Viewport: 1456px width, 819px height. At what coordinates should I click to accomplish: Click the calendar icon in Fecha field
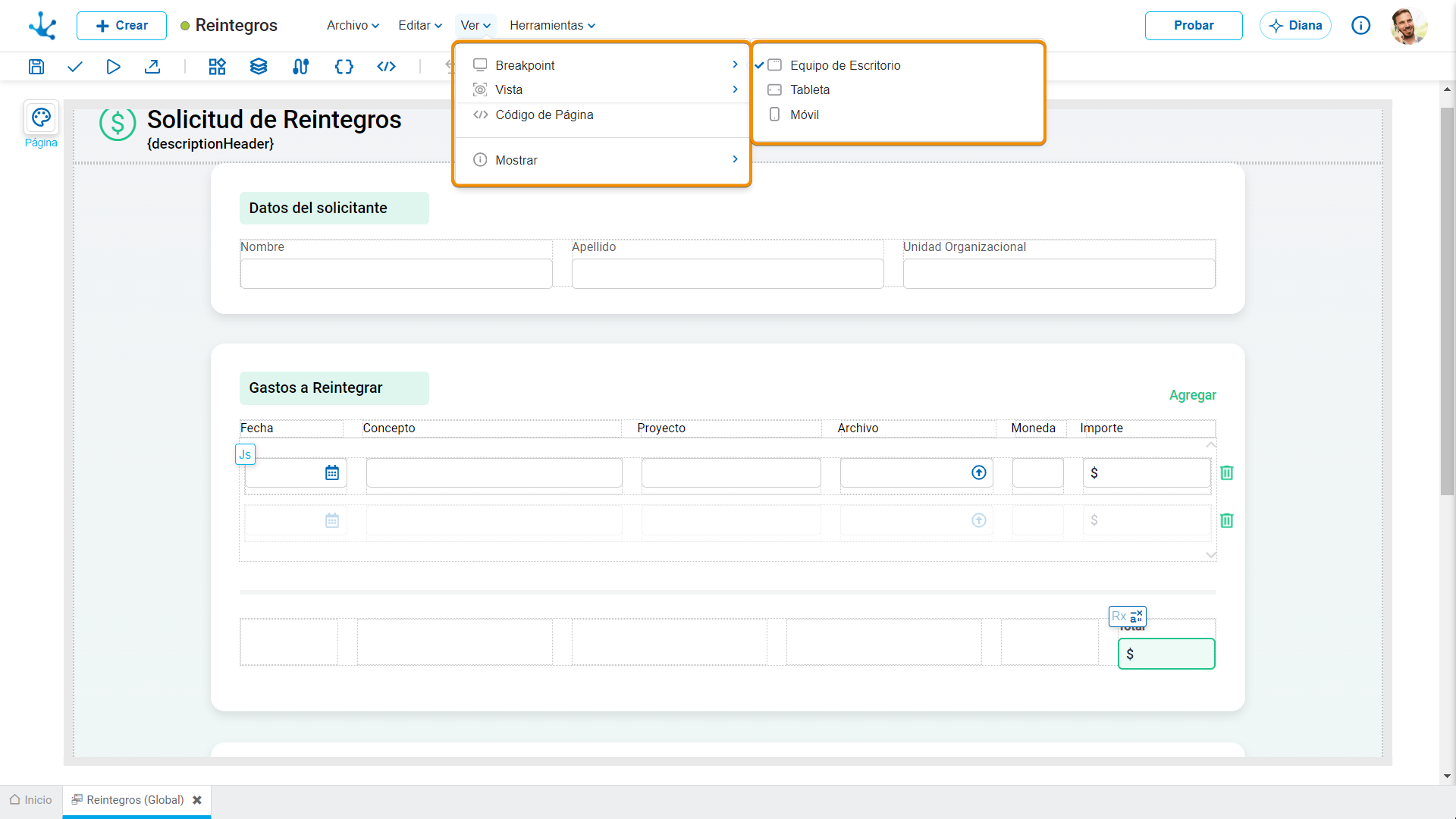pos(332,472)
